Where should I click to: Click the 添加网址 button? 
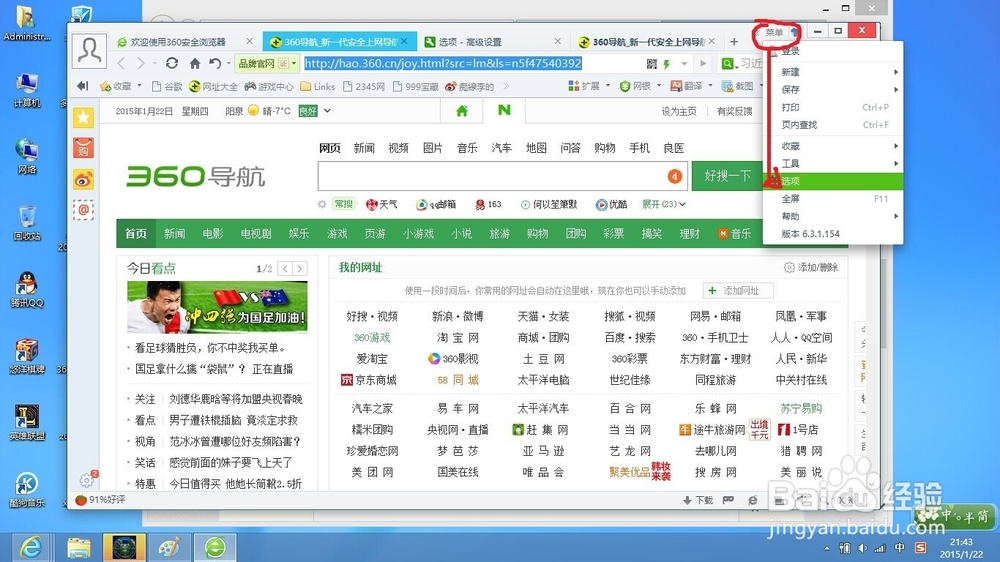coord(739,291)
